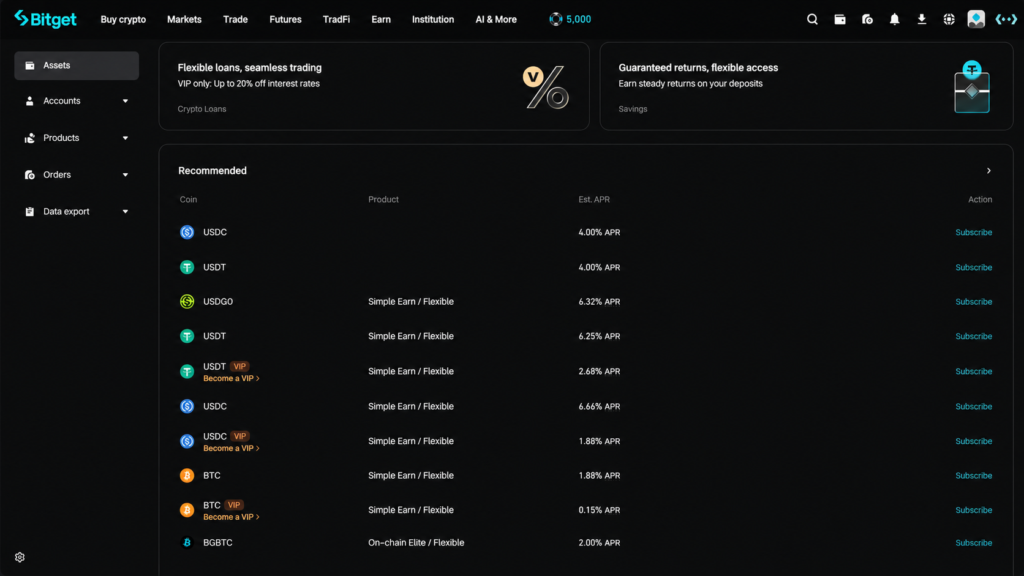Subscribe to BTC 1.88% APR non-VIP
The height and width of the screenshot is (576, 1024).
tap(973, 475)
